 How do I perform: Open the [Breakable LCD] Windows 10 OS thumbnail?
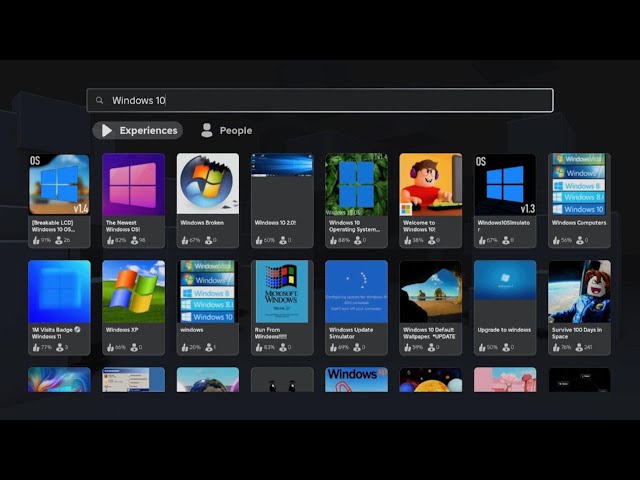pos(59,184)
